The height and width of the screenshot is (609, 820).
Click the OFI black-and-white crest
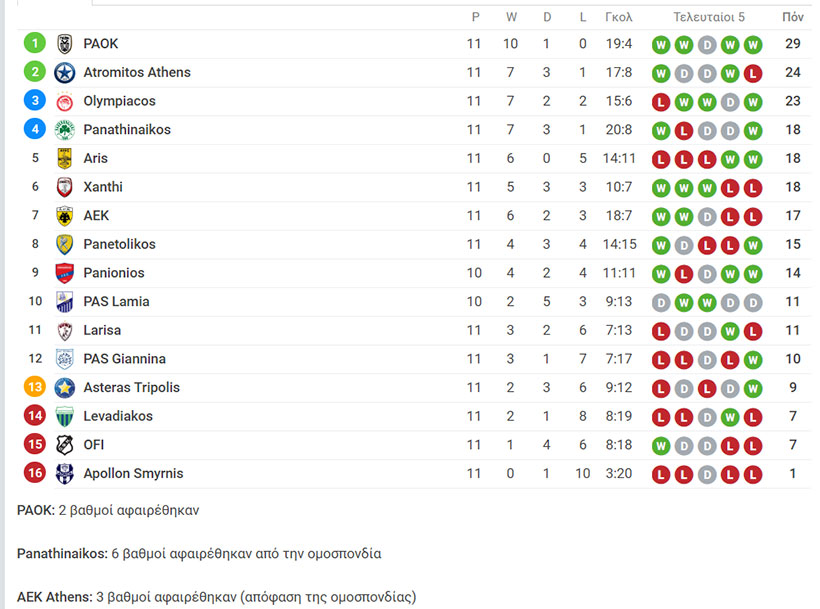(x=64, y=445)
